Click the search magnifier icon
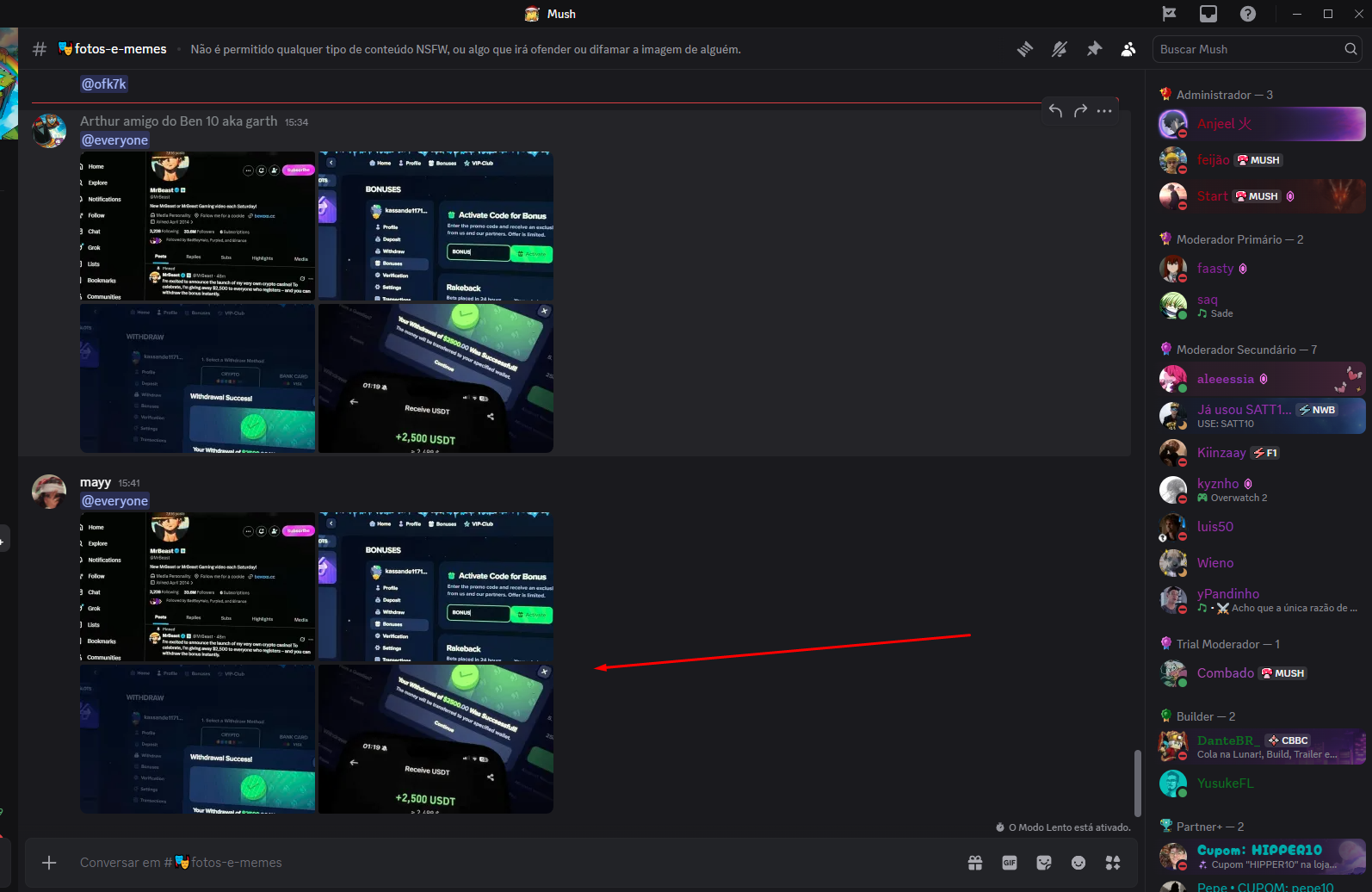This screenshot has height=892, width=1372. coord(1350,49)
